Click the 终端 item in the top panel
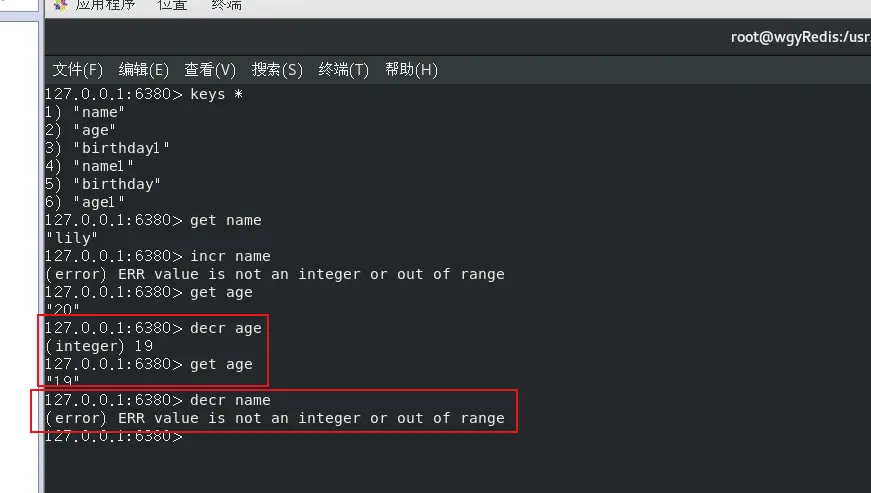The image size is (871, 493). coord(226,5)
